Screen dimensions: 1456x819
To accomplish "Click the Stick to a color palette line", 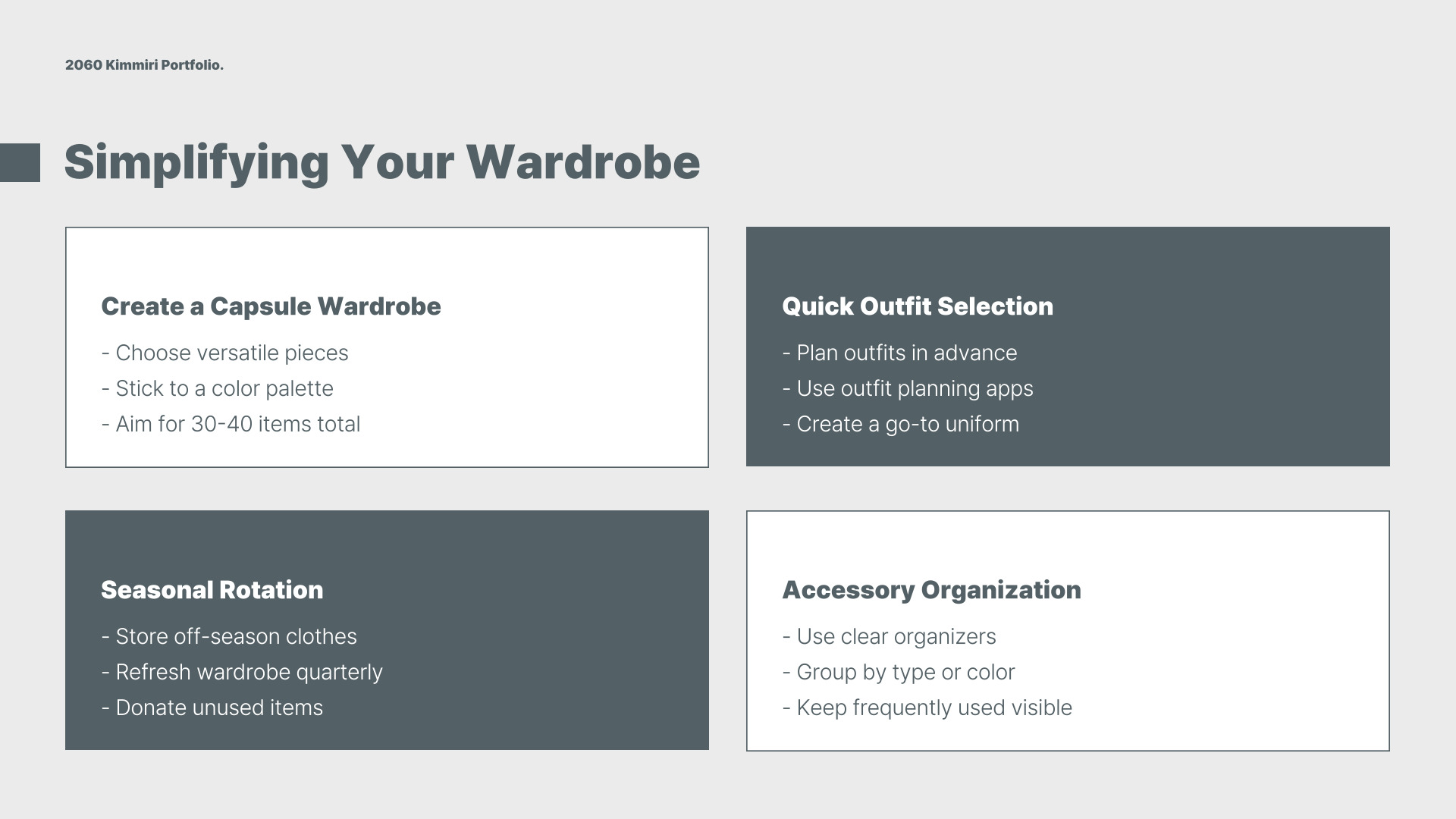I will (x=217, y=389).
